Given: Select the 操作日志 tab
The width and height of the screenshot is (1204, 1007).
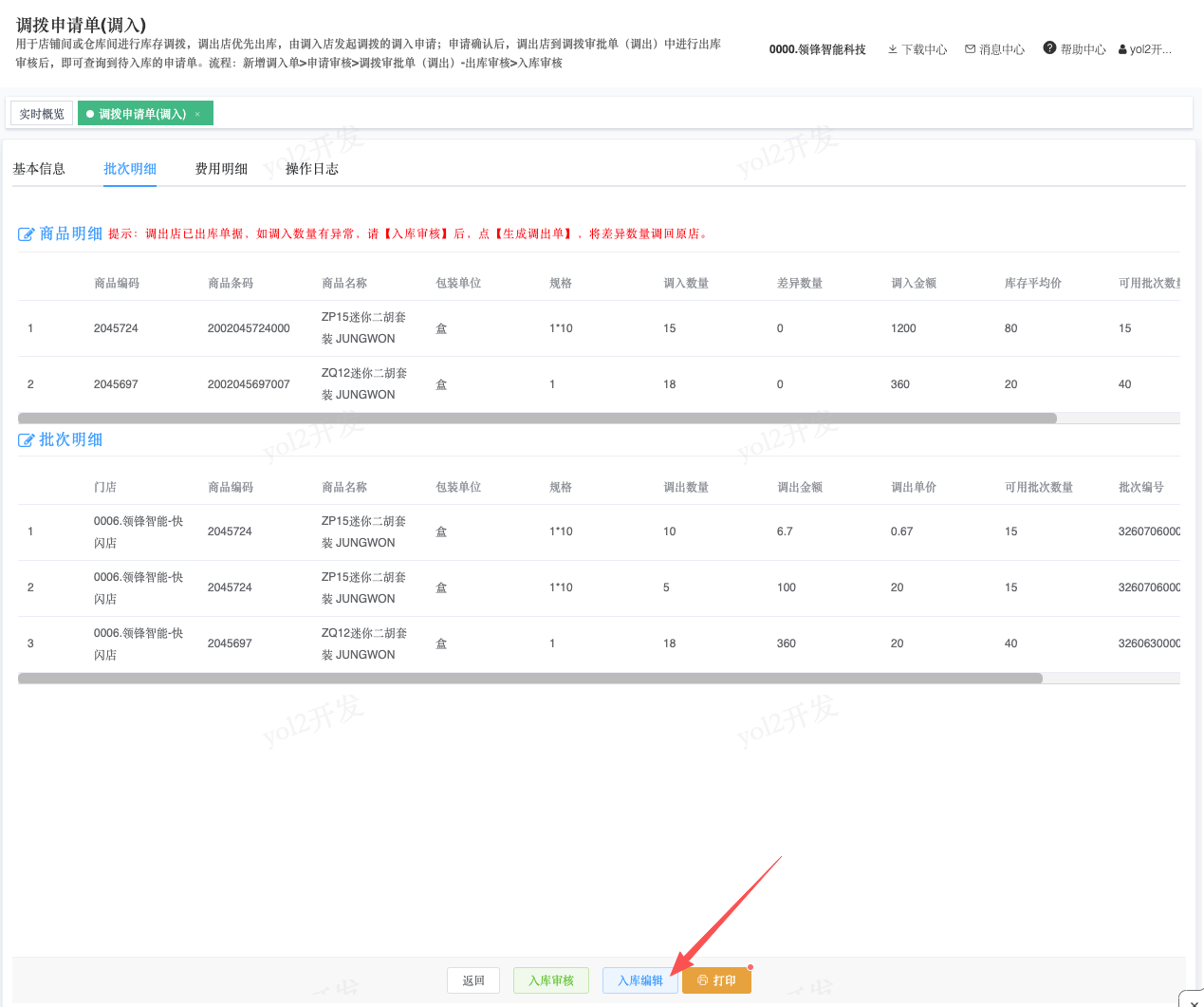Looking at the screenshot, I should click(x=312, y=169).
